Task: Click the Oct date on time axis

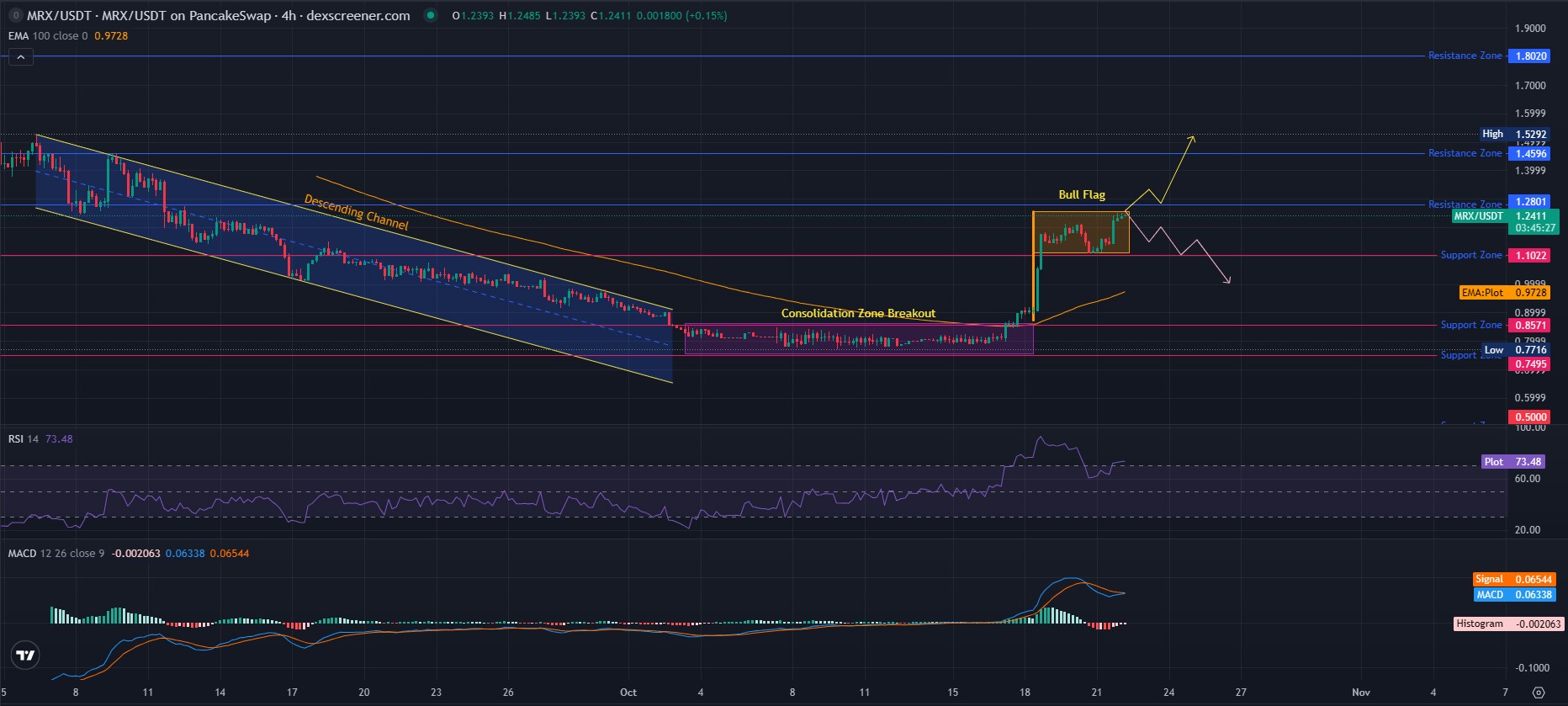Action: point(628,693)
